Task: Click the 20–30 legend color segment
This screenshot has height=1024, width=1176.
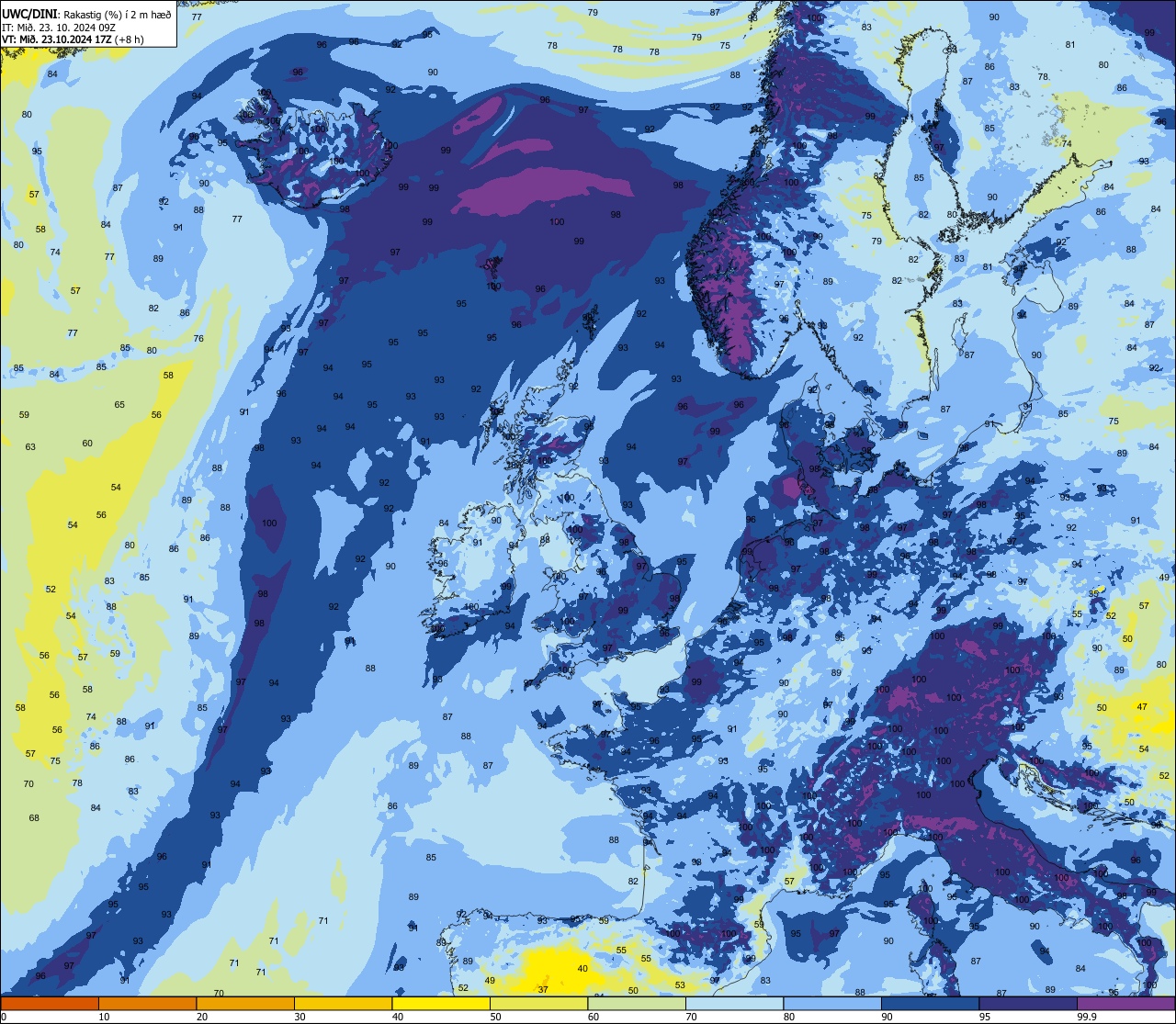Action: point(245,1004)
